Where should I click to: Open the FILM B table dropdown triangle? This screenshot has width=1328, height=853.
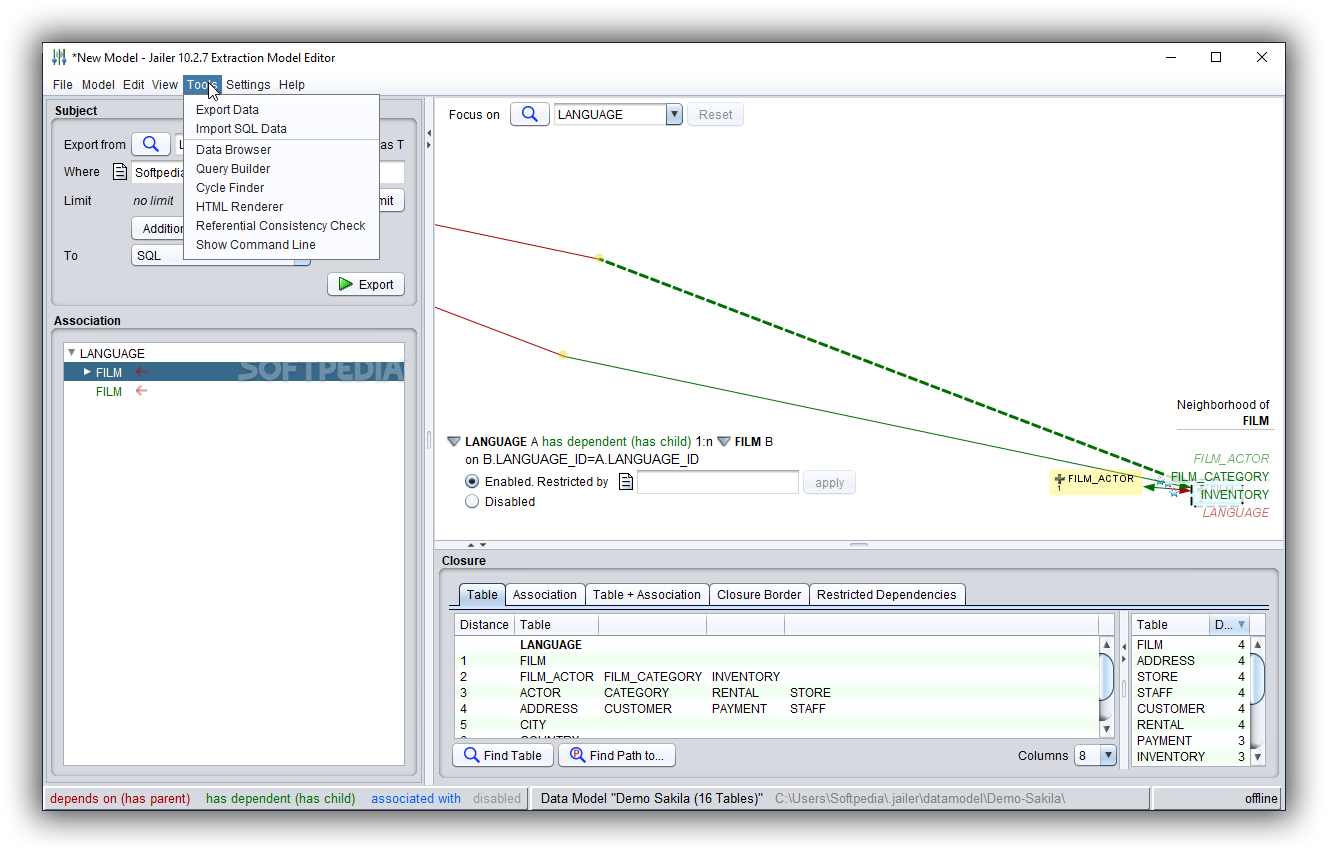pyautogui.click(x=724, y=441)
